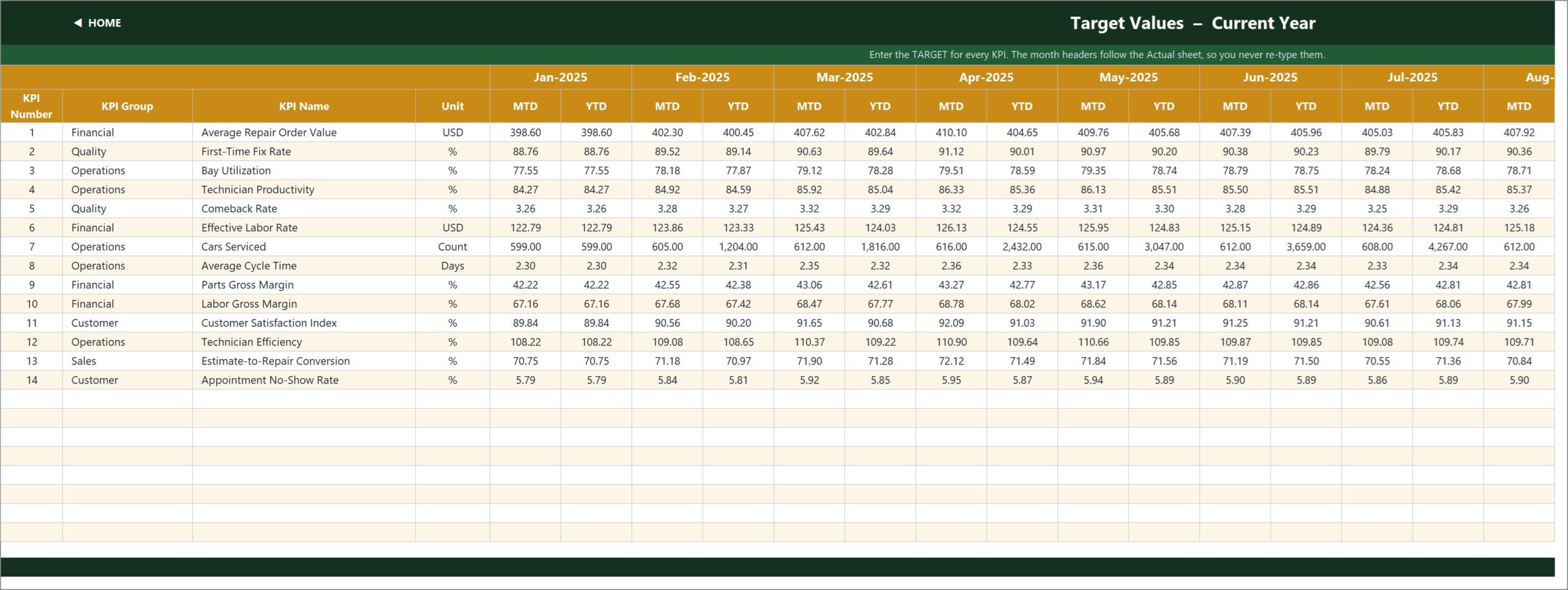Select the Jun-2025 month header
The height and width of the screenshot is (590, 1568).
[x=1270, y=77]
